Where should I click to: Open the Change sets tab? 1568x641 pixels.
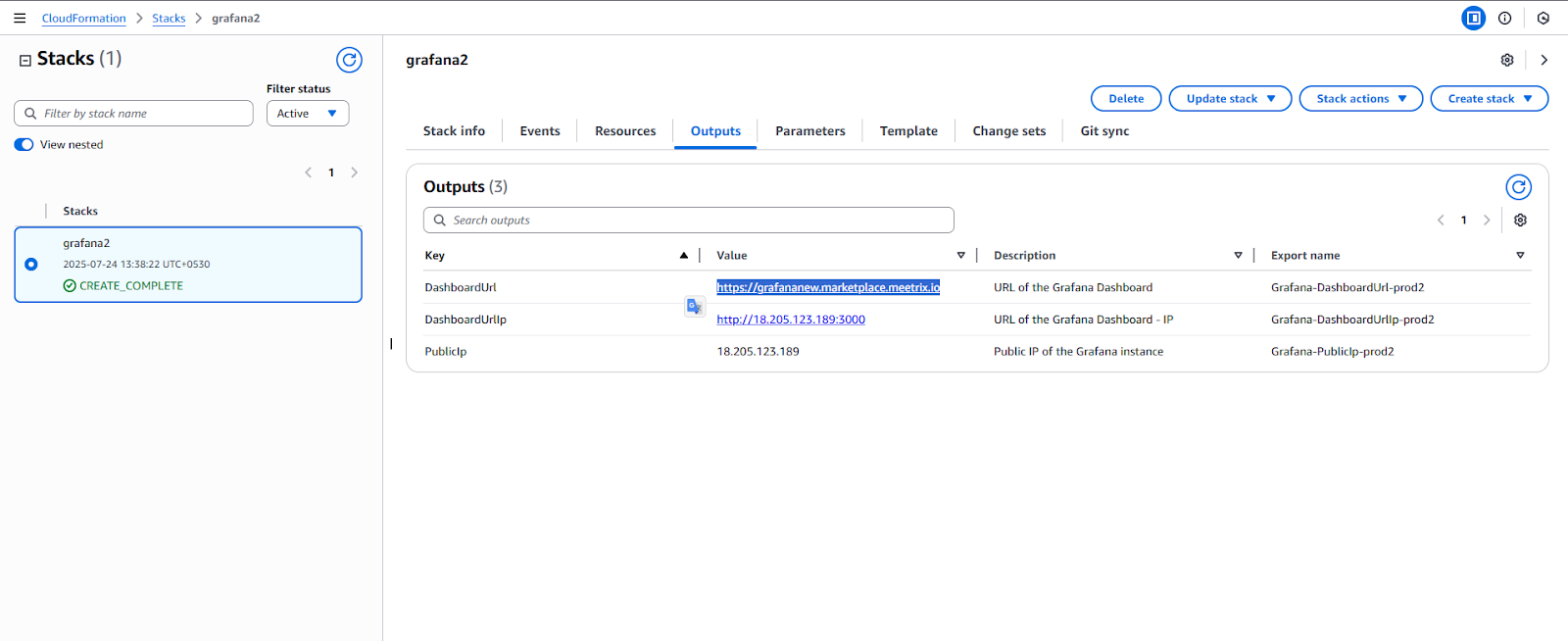tap(1008, 131)
